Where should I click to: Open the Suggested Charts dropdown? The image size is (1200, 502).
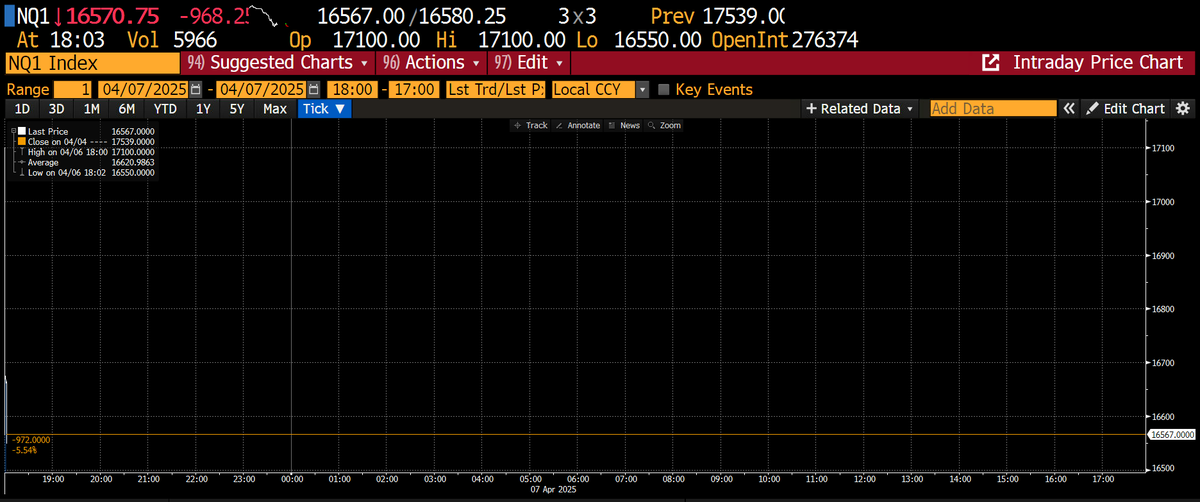[280, 62]
